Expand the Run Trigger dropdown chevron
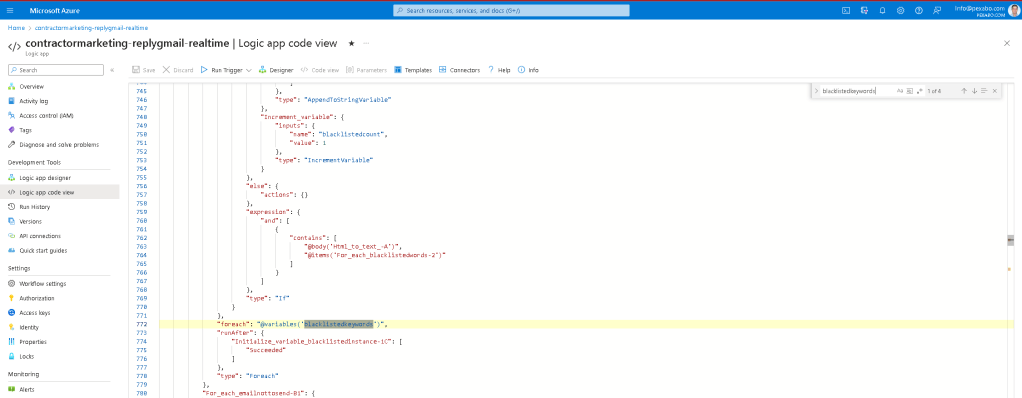Screen dimensions: 1022x398 (x=249, y=70)
